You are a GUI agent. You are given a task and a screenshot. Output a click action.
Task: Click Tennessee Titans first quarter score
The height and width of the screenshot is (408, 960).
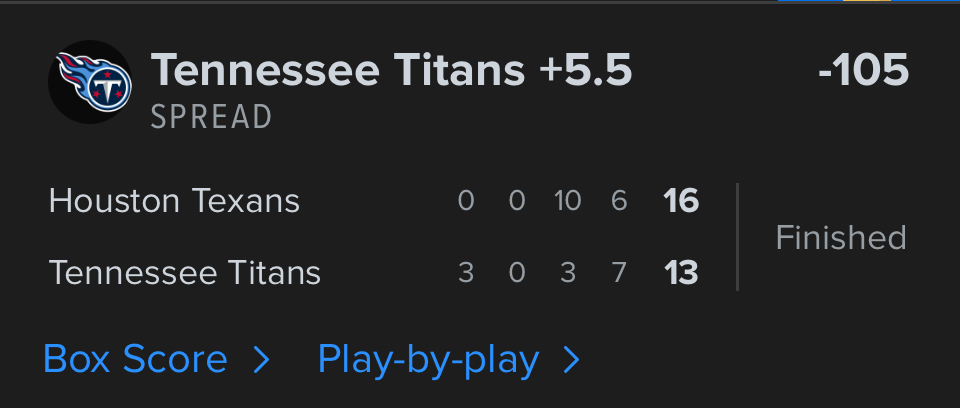coord(466,272)
